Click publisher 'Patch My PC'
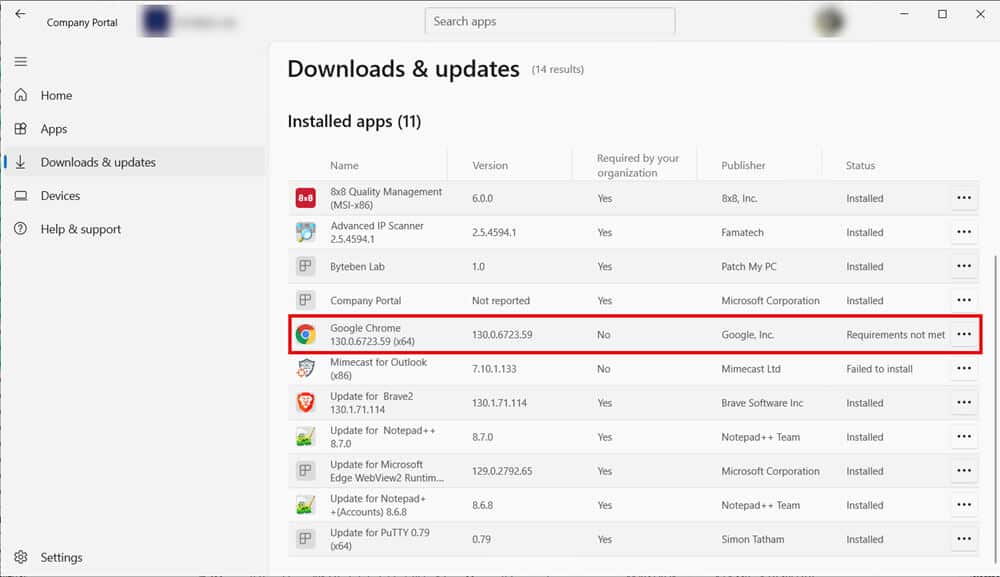The height and width of the screenshot is (577, 1000). (x=749, y=267)
